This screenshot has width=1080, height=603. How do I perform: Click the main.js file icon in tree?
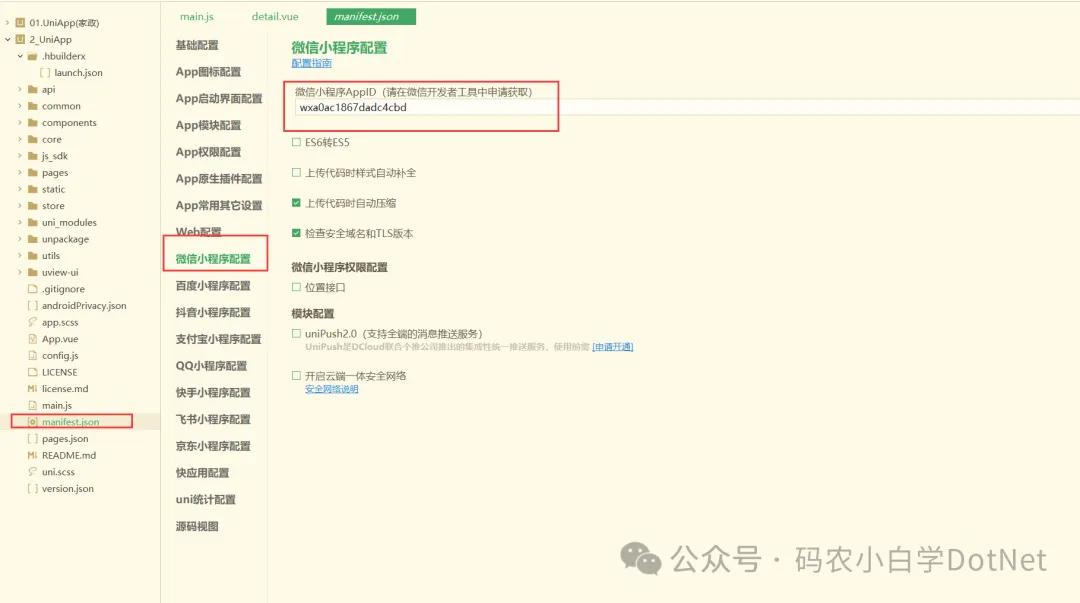32,405
